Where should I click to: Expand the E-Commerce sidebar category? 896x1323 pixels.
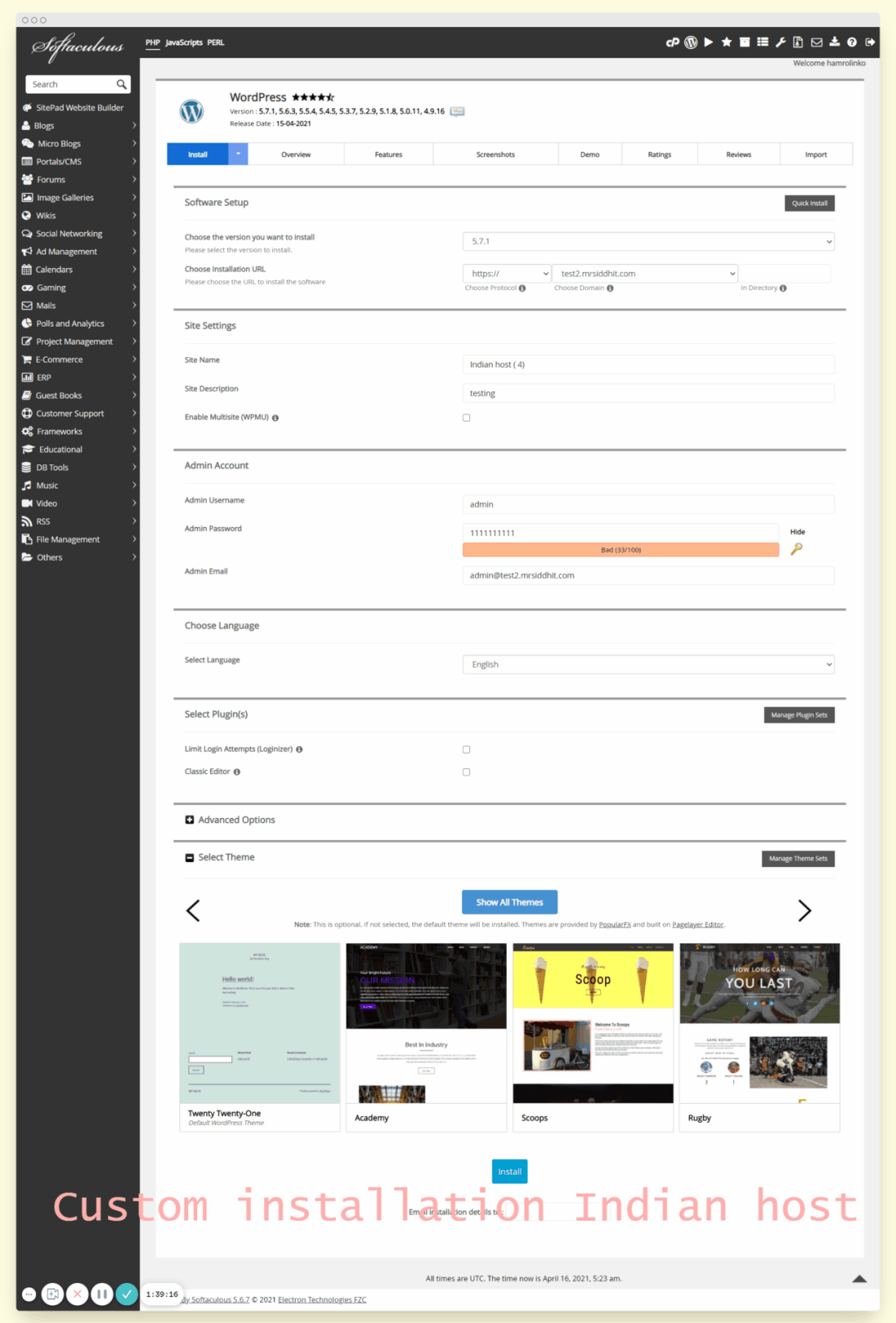78,360
